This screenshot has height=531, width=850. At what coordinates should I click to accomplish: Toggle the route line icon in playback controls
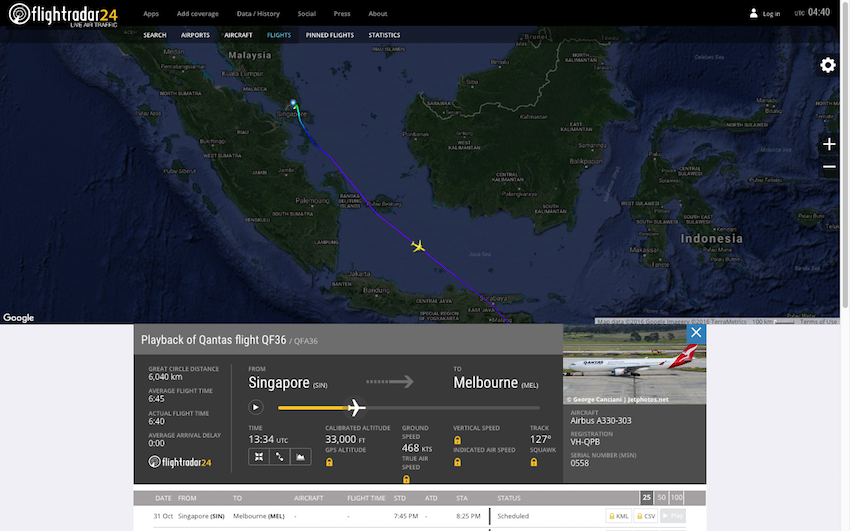280,457
